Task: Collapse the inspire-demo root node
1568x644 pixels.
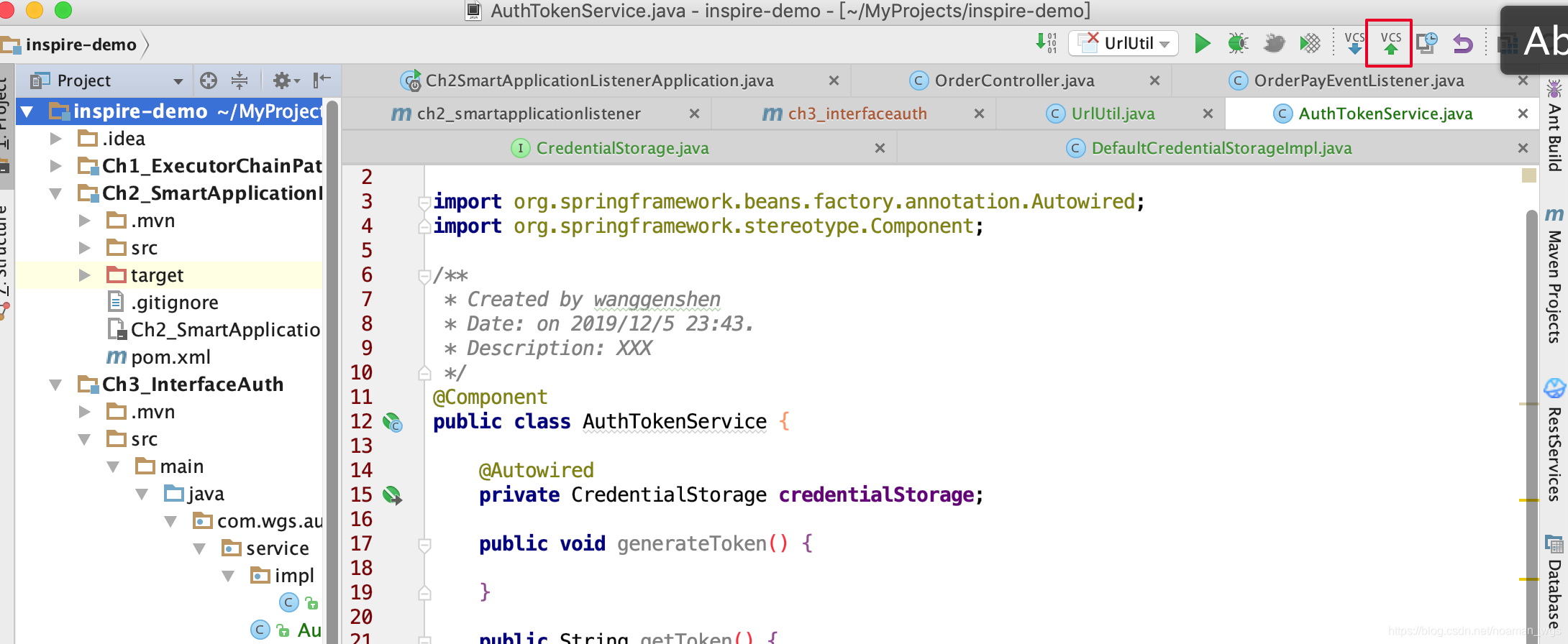Action: point(27,111)
